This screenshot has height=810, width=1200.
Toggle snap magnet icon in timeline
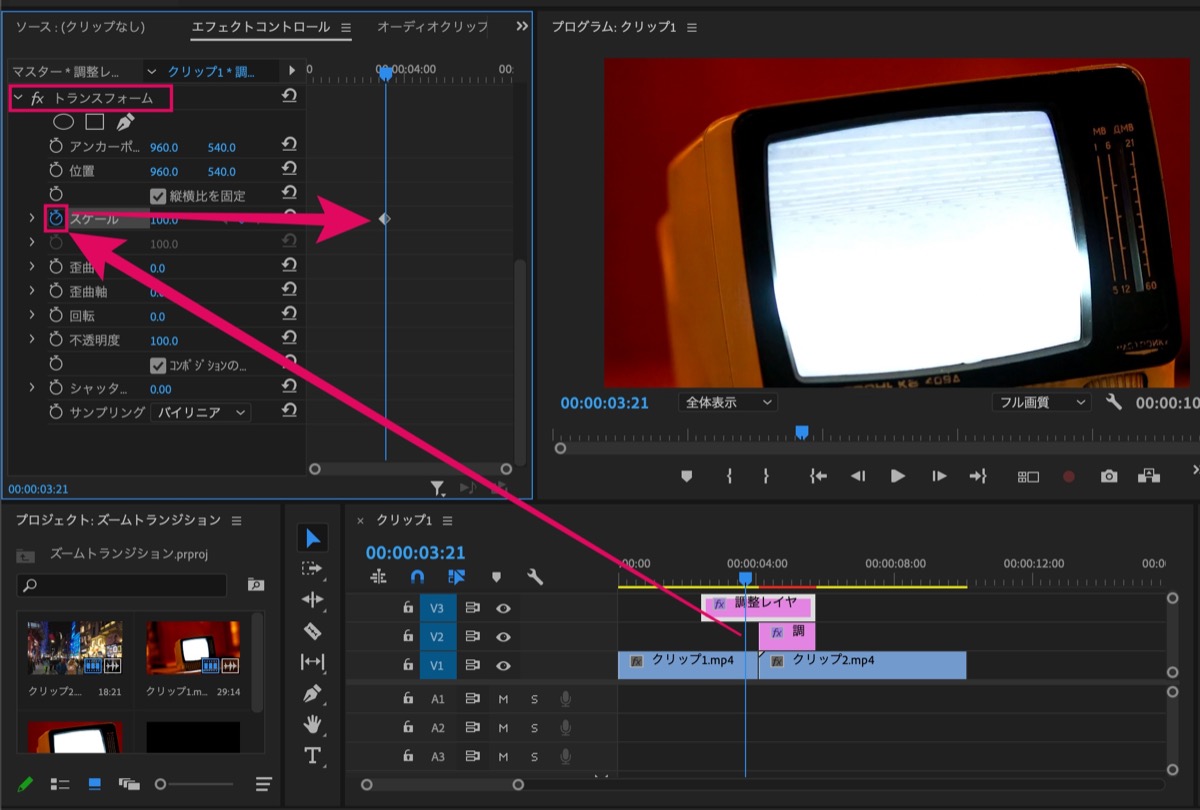coord(418,576)
